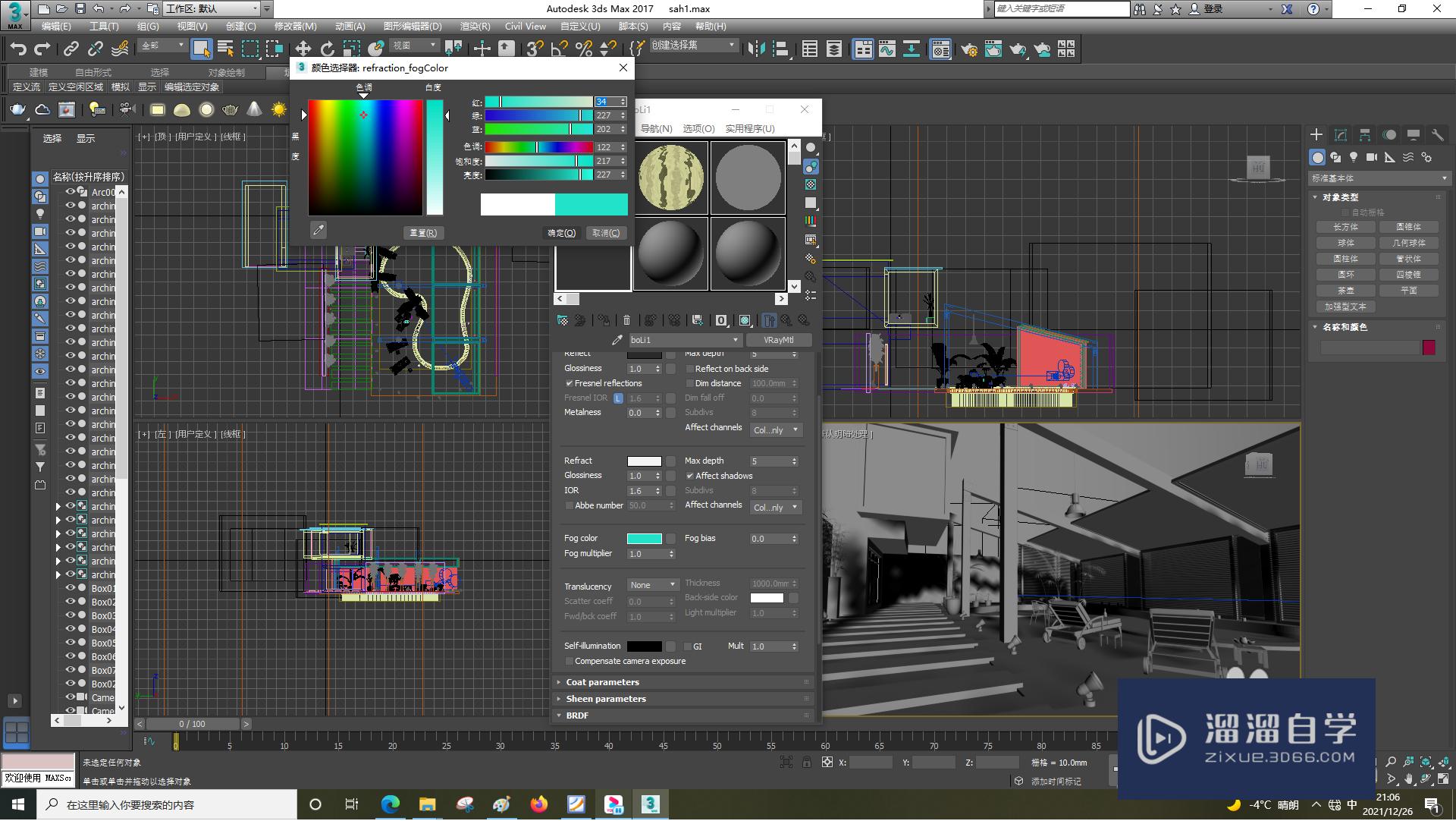
Task: Enable Reflect on back side checkbox
Action: click(x=690, y=370)
